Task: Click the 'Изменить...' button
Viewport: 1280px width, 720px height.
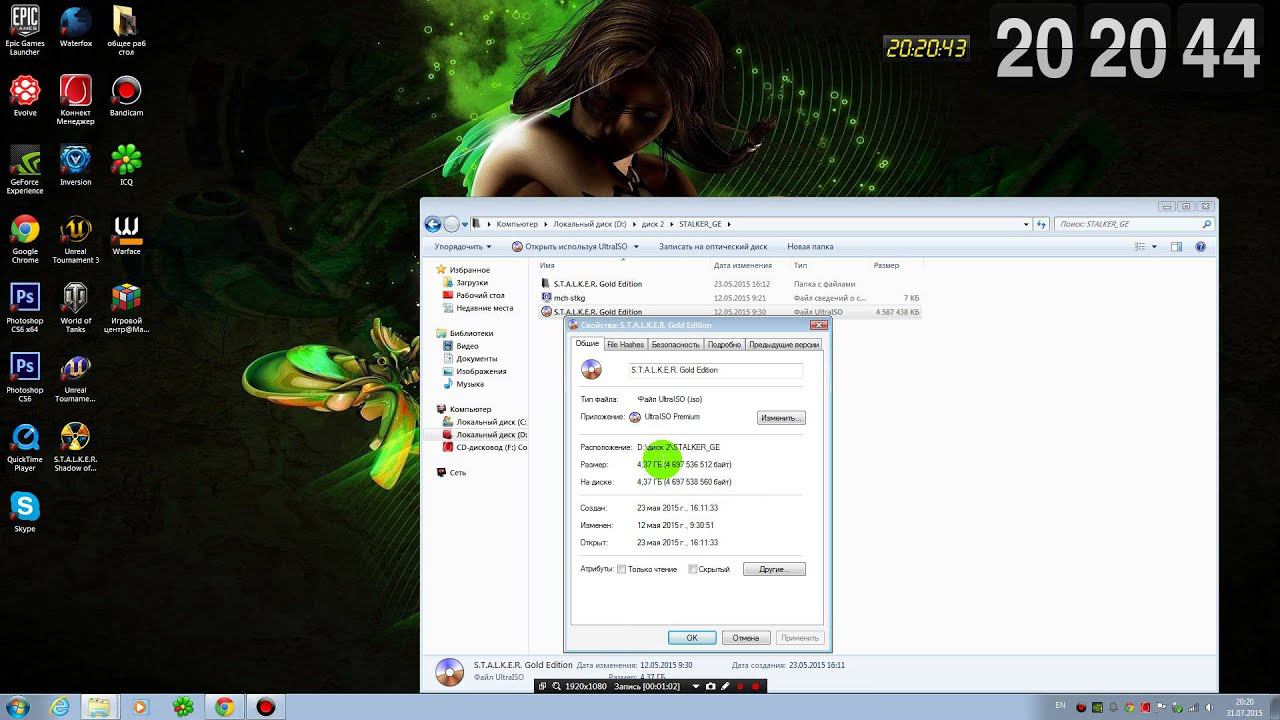Action: point(781,418)
